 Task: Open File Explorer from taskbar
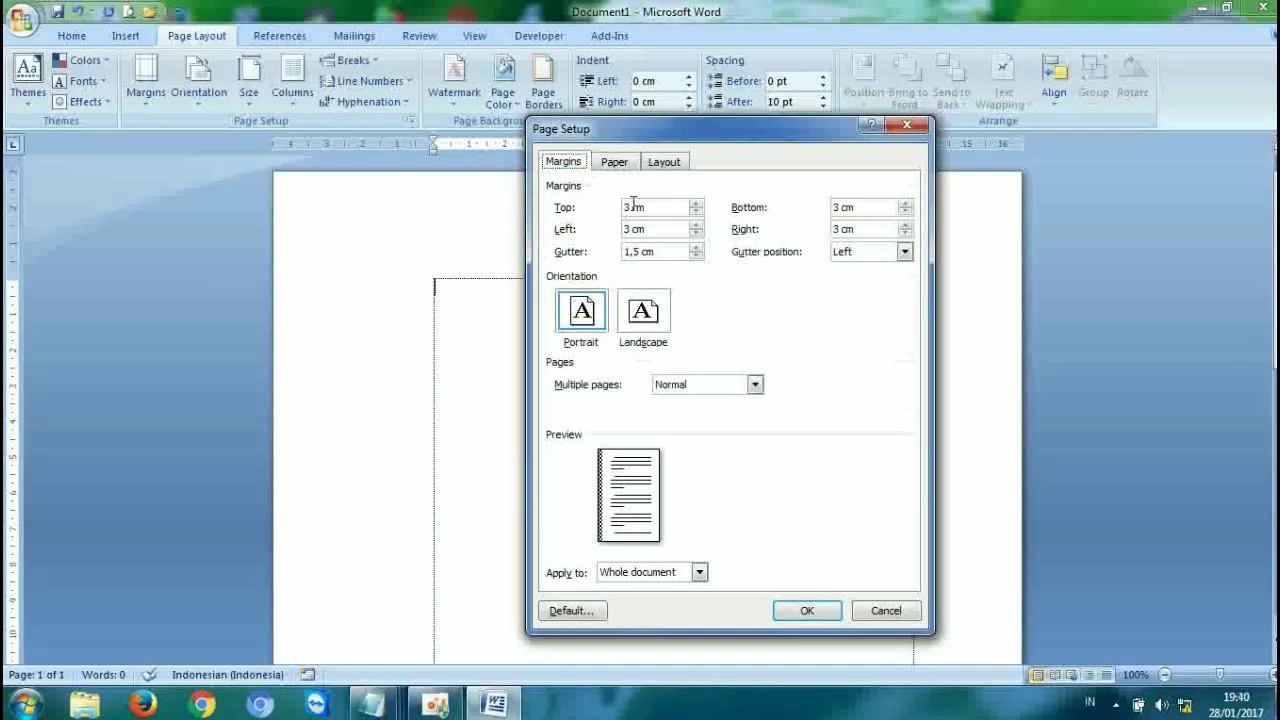pos(85,704)
